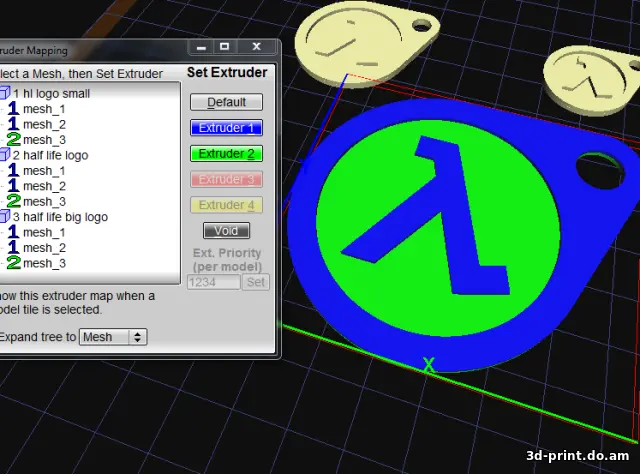
Task: Close the Extruder Mapping window
Action: click(x=256, y=47)
